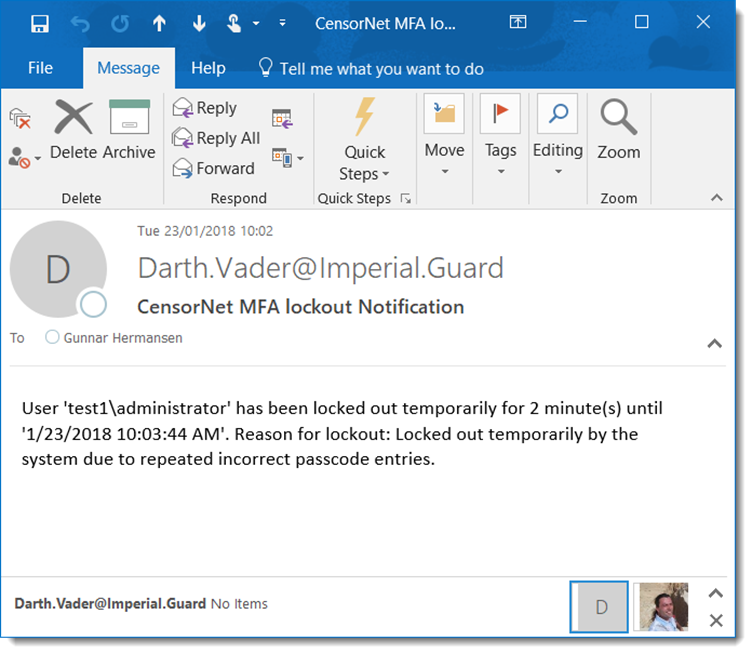Open the File menu tab
Viewport: 752px width, 654px height.
click(x=40, y=68)
